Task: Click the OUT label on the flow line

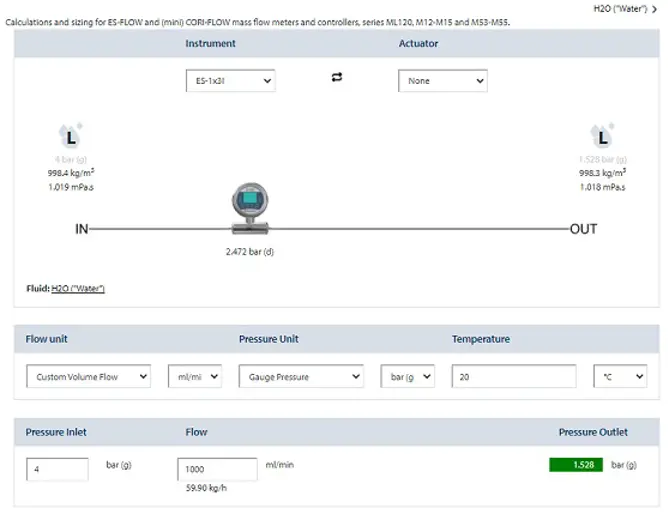Action: tap(583, 229)
